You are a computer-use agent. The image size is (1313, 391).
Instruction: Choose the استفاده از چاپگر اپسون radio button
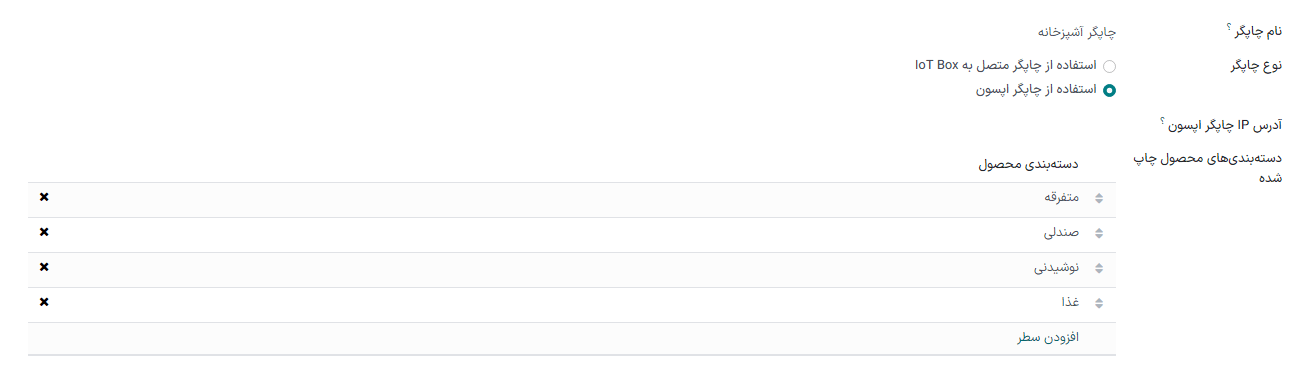[1109, 90]
